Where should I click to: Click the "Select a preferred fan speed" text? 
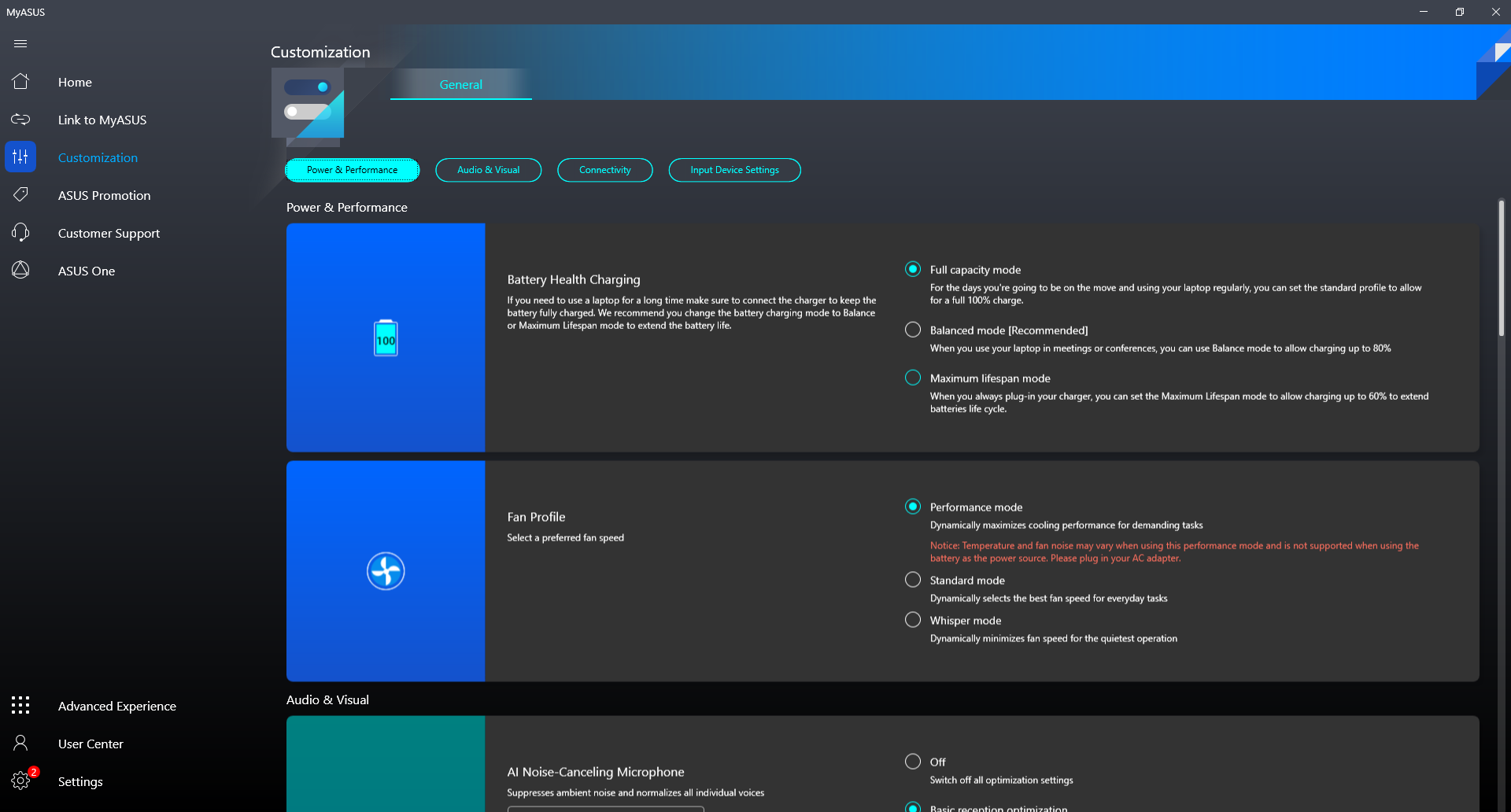coord(566,537)
